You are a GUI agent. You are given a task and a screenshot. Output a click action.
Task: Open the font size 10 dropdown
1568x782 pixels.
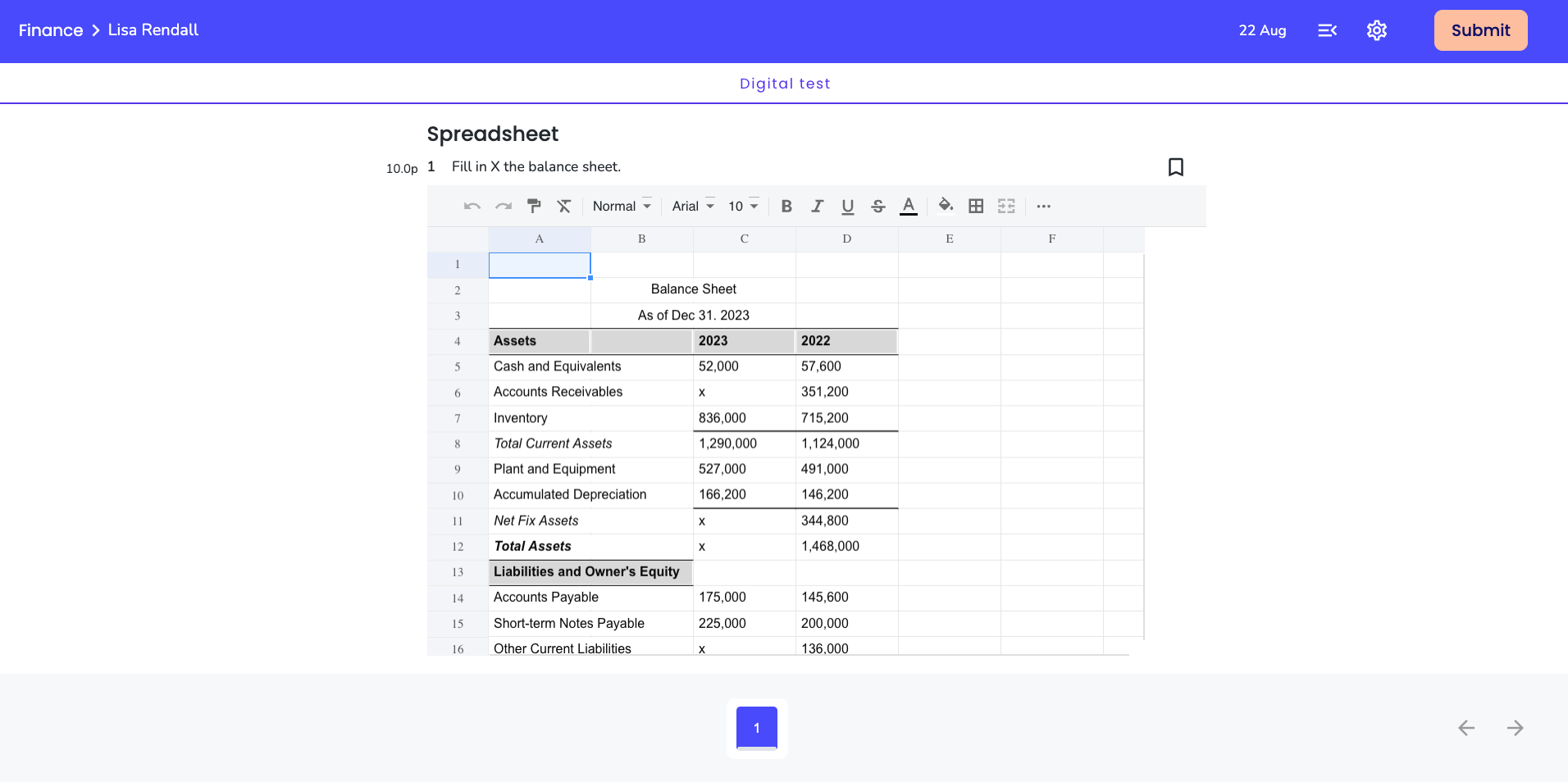click(743, 207)
